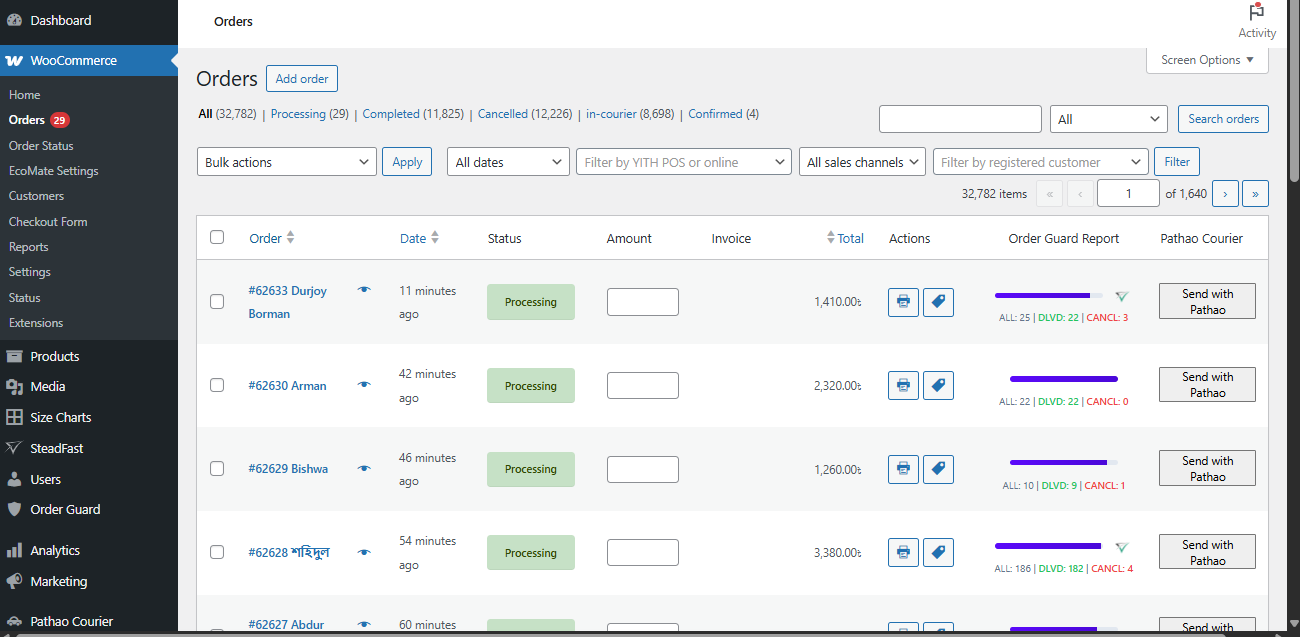Check the checkbox for order #62628

217,552
